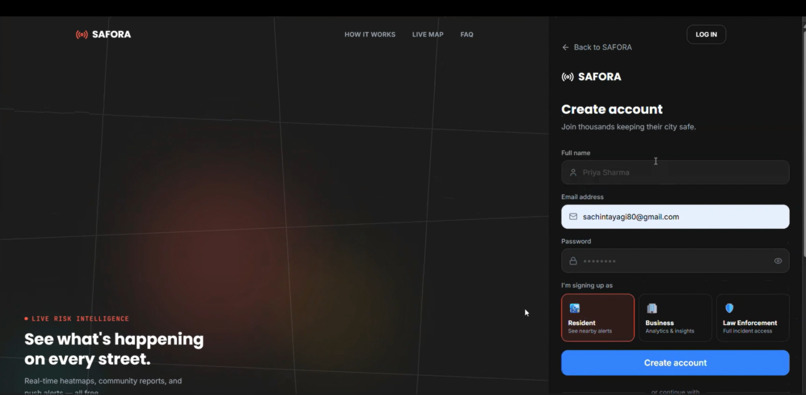Screen dimensions: 806x395
Task: Click the 'Create account' heading
Action: 612,109
